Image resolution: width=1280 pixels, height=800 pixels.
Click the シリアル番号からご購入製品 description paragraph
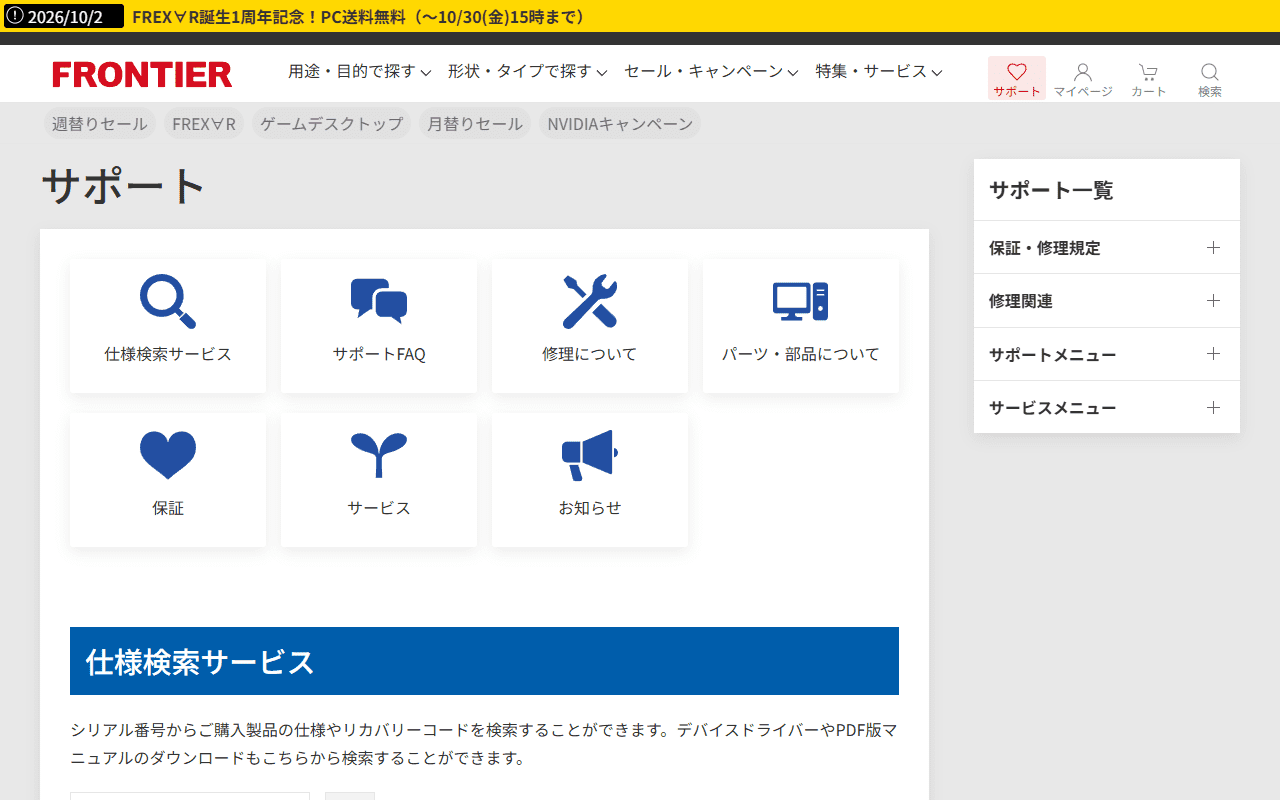pyautogui.click(x=484, y=744)
